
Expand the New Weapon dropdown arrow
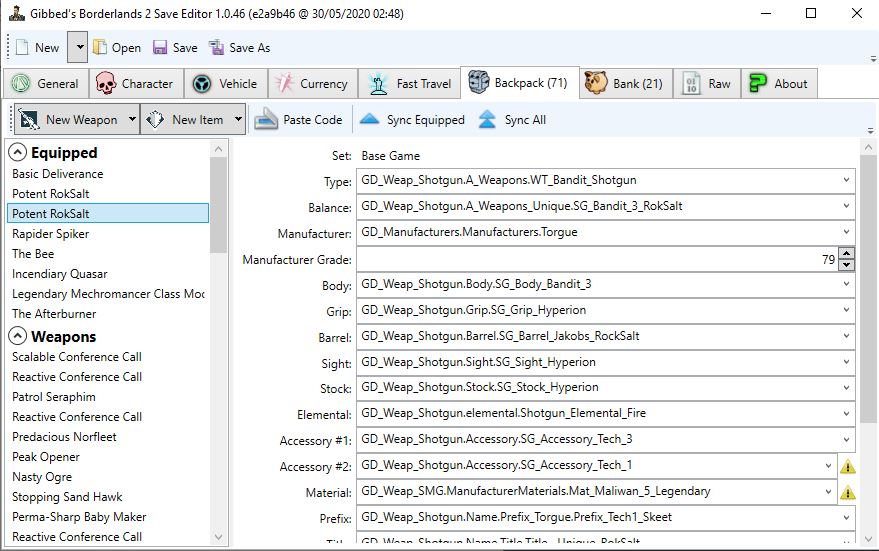[x=132, y=119]
